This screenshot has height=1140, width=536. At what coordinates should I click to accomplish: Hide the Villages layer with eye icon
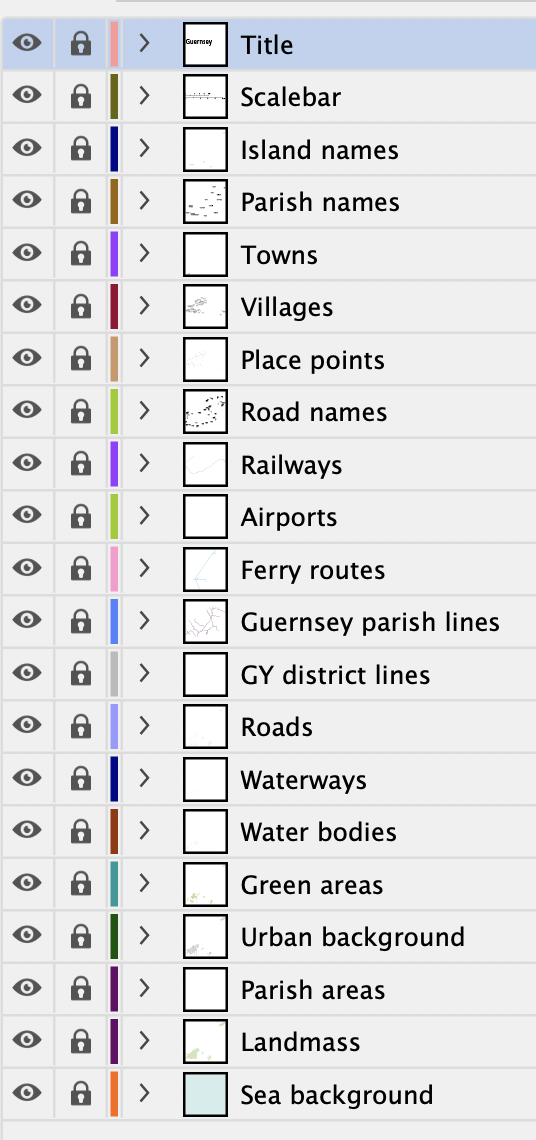(x=28, y=305)
